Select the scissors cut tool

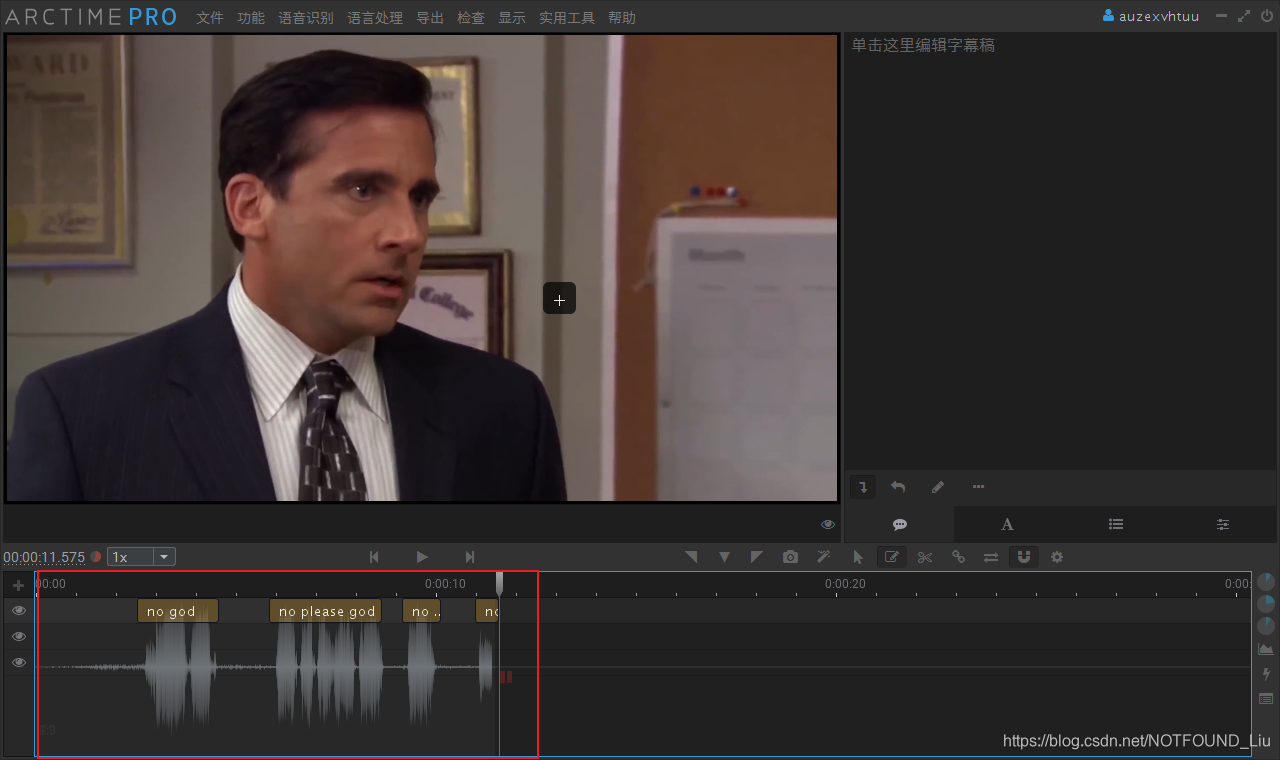coord(925,557)
